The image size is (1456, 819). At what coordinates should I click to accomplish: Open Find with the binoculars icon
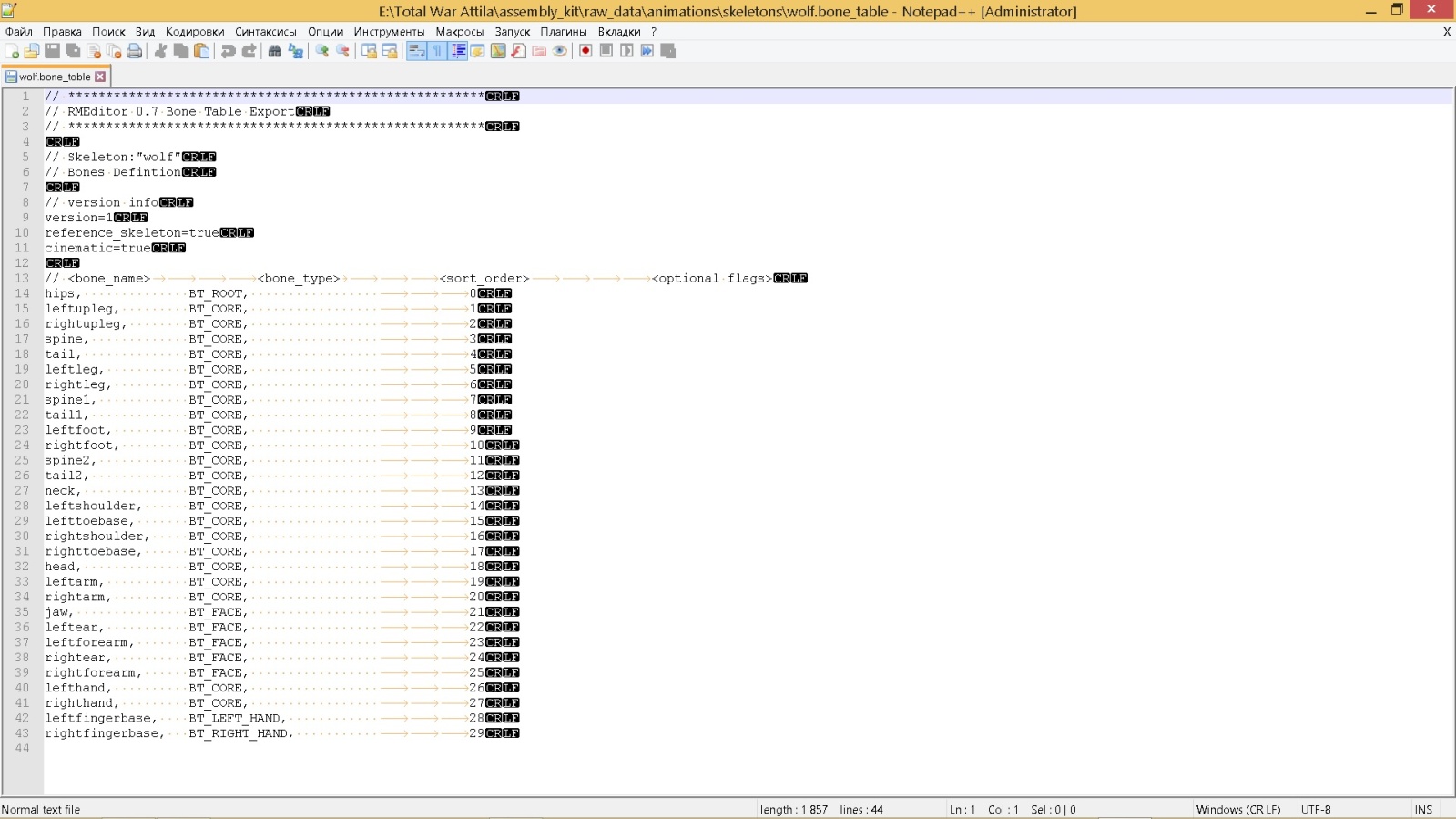click(x=274, y=51)
